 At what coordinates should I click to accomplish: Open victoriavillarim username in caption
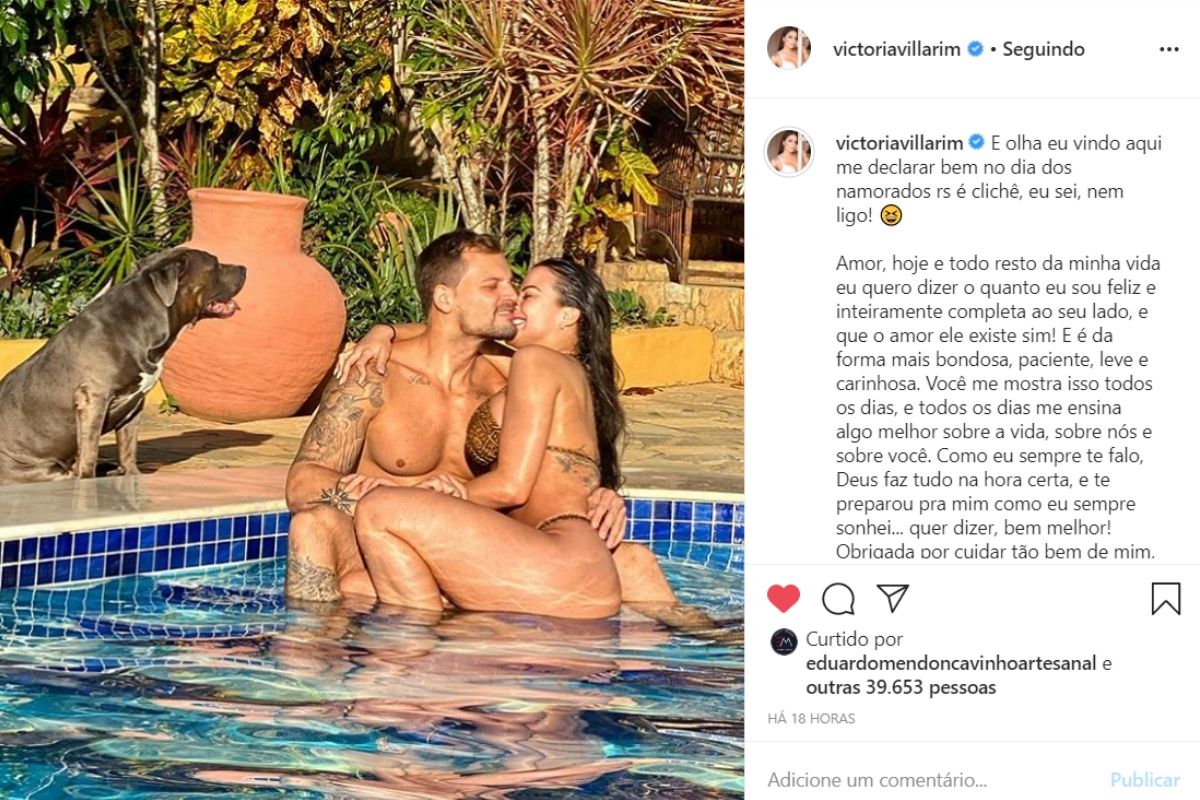coord(899,143)
